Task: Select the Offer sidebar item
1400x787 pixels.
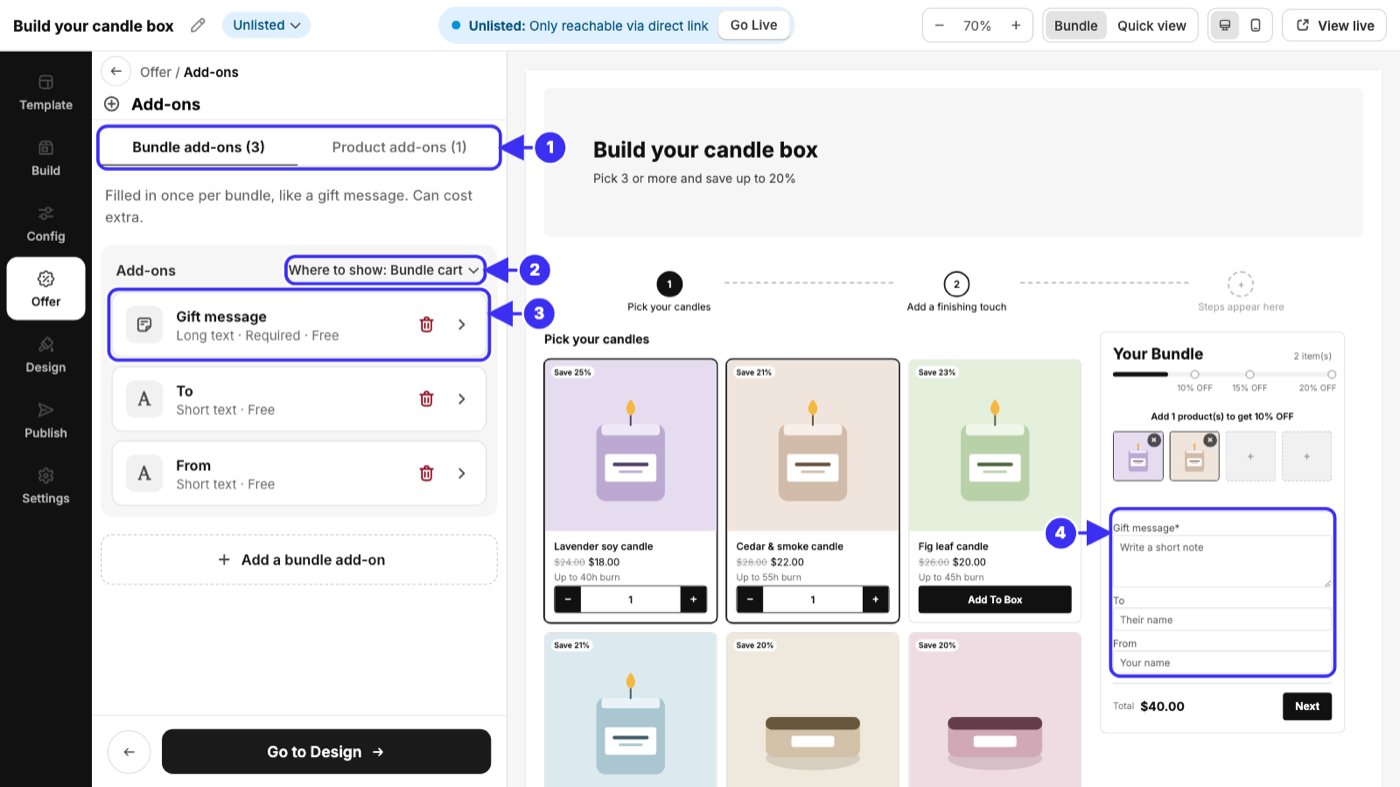Action: pyautogui.click(x=46, y=289)
